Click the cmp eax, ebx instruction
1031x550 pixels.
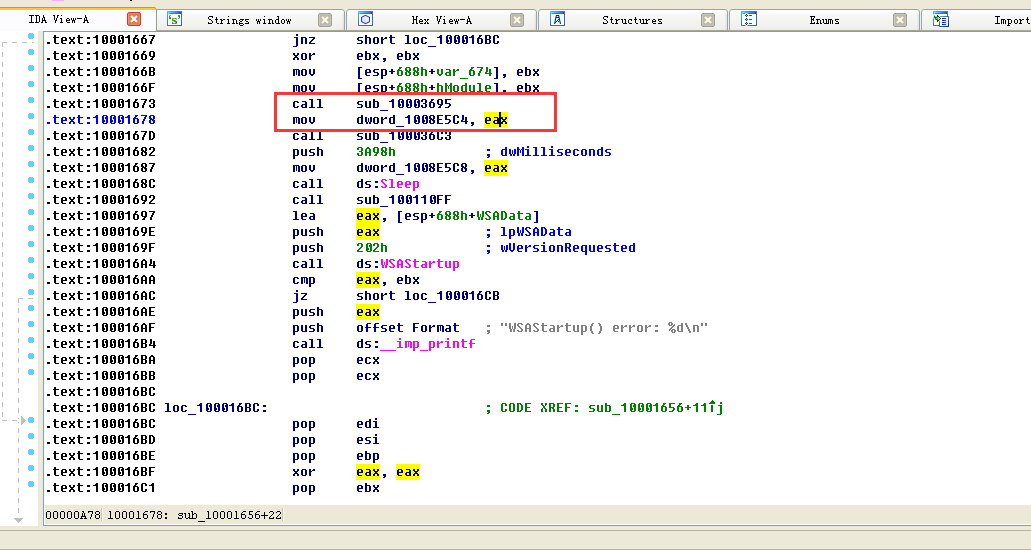point(356,280)
